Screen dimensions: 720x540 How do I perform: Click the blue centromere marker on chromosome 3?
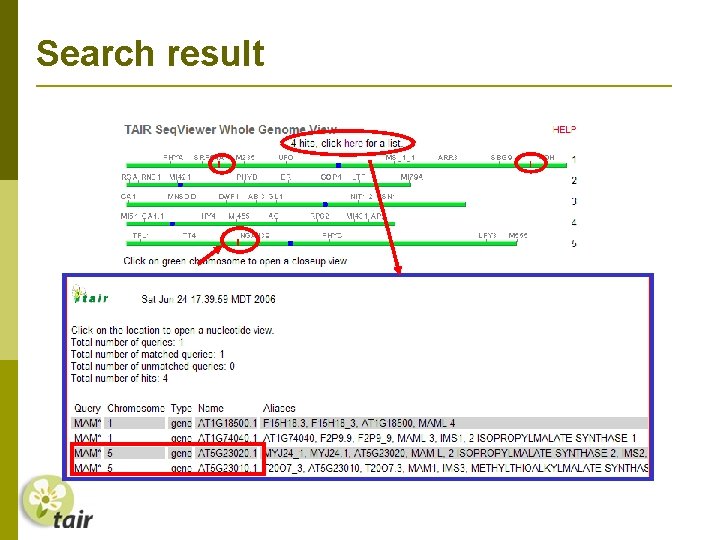(325, 204)
